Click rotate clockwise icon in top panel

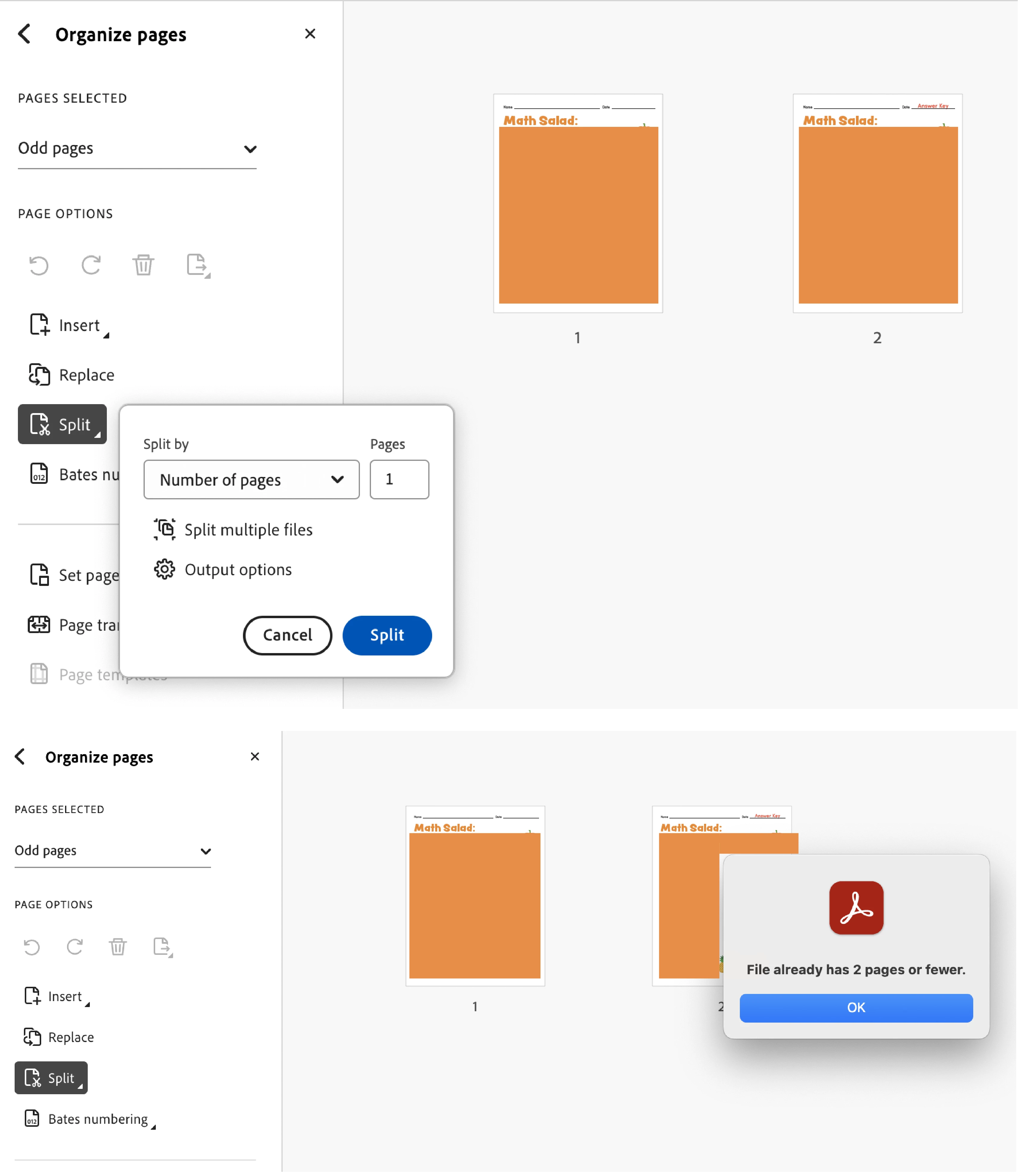pyautogui.click(x=91, y=265)
